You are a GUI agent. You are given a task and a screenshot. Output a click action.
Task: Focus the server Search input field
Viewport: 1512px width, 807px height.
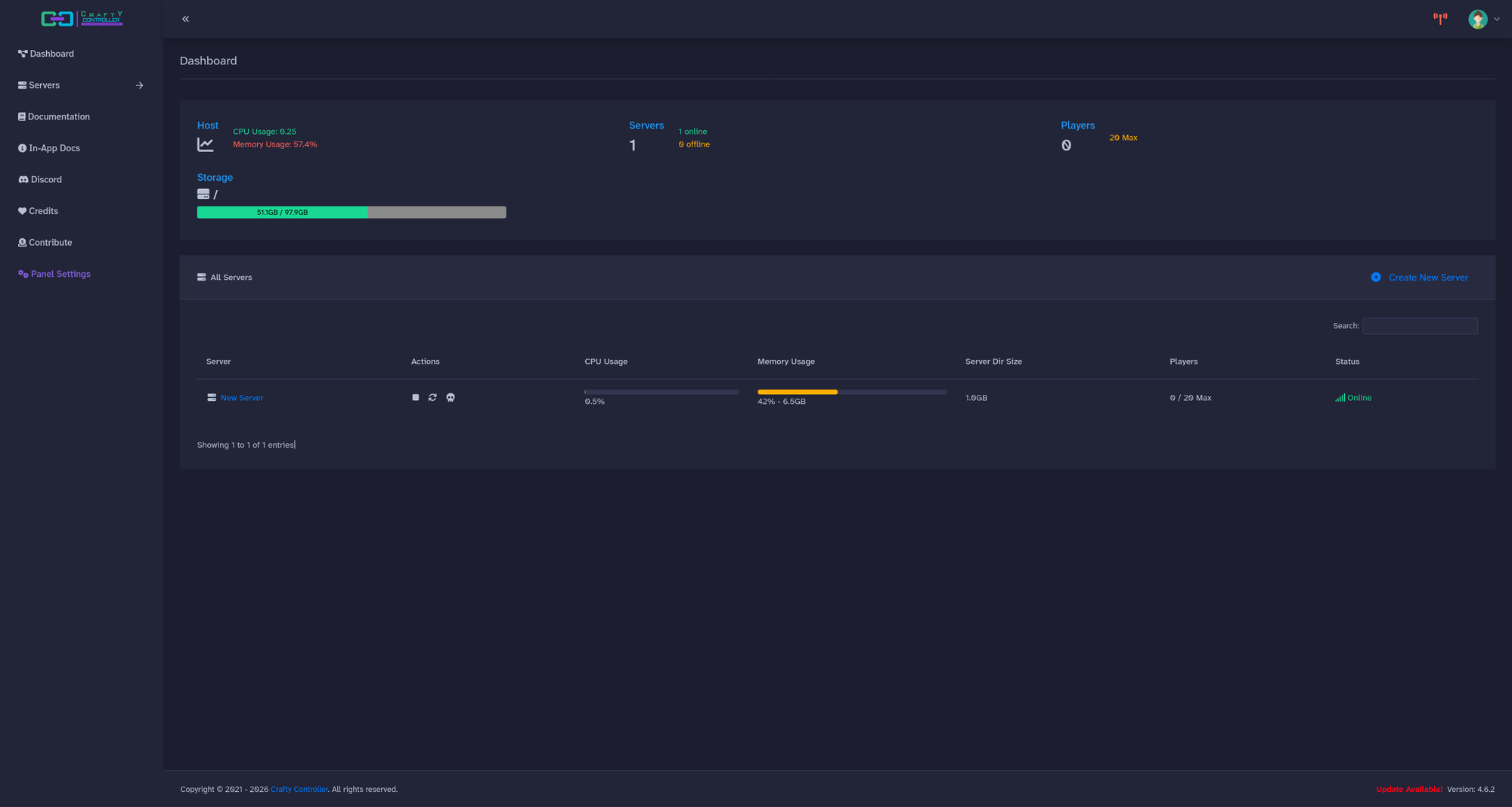click(1419, 326)
